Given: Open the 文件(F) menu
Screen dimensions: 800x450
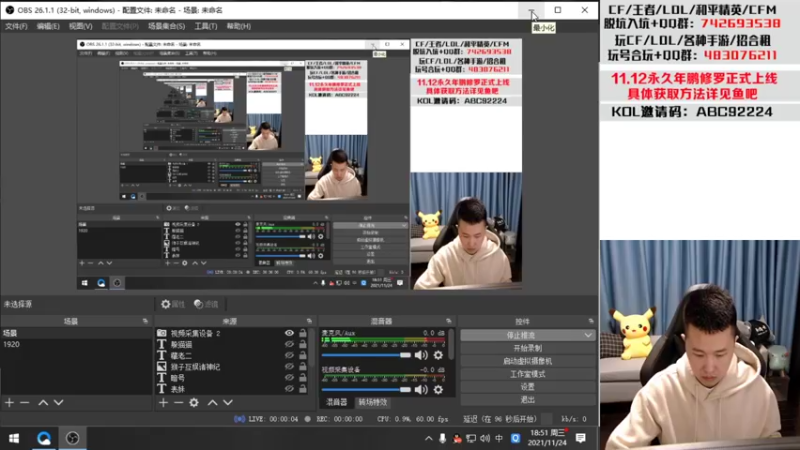Looking at the screenshot, I should (x=16, y=26).
